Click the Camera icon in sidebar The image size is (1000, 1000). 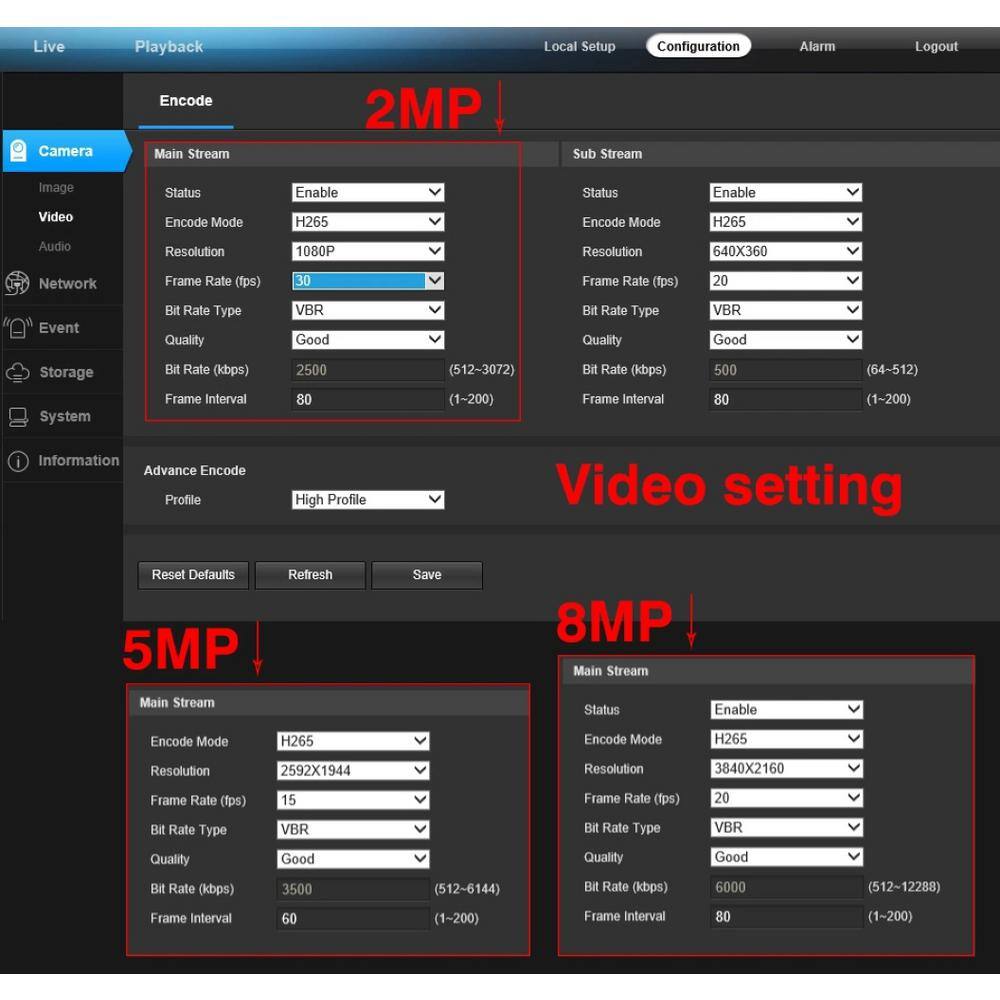point(18,151)
